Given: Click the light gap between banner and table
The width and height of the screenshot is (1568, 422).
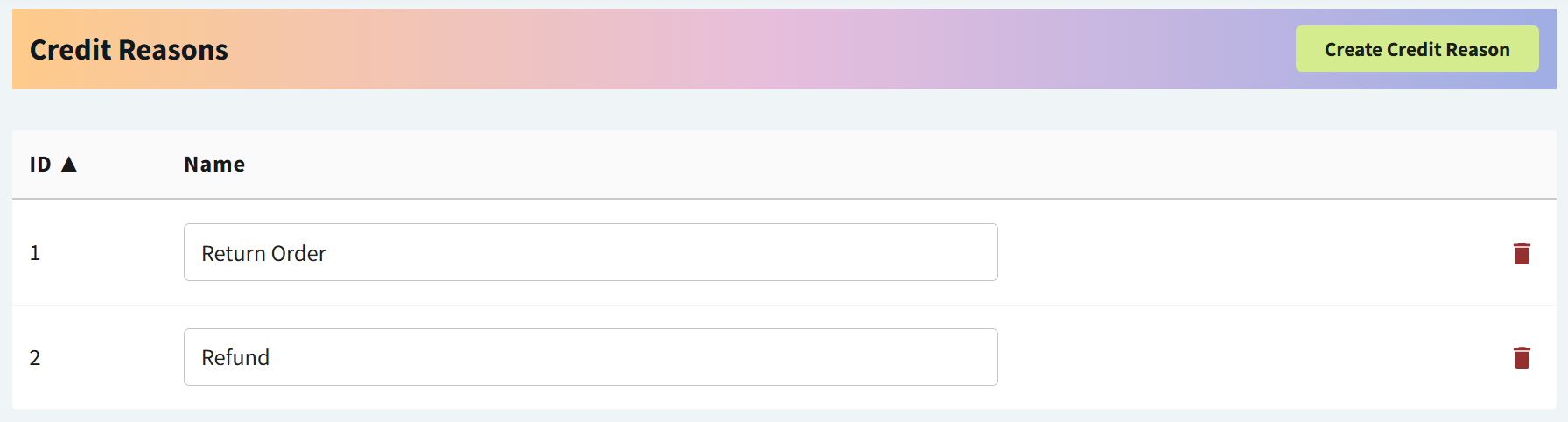Looking at the screenshot, I should coord(784,109).
